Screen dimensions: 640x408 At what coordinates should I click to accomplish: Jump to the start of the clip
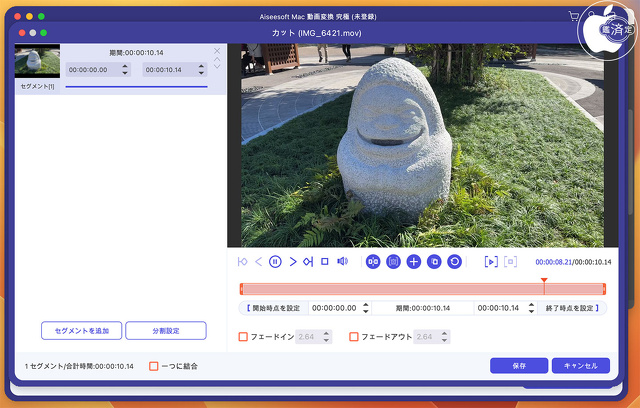[x=242, y=262]
